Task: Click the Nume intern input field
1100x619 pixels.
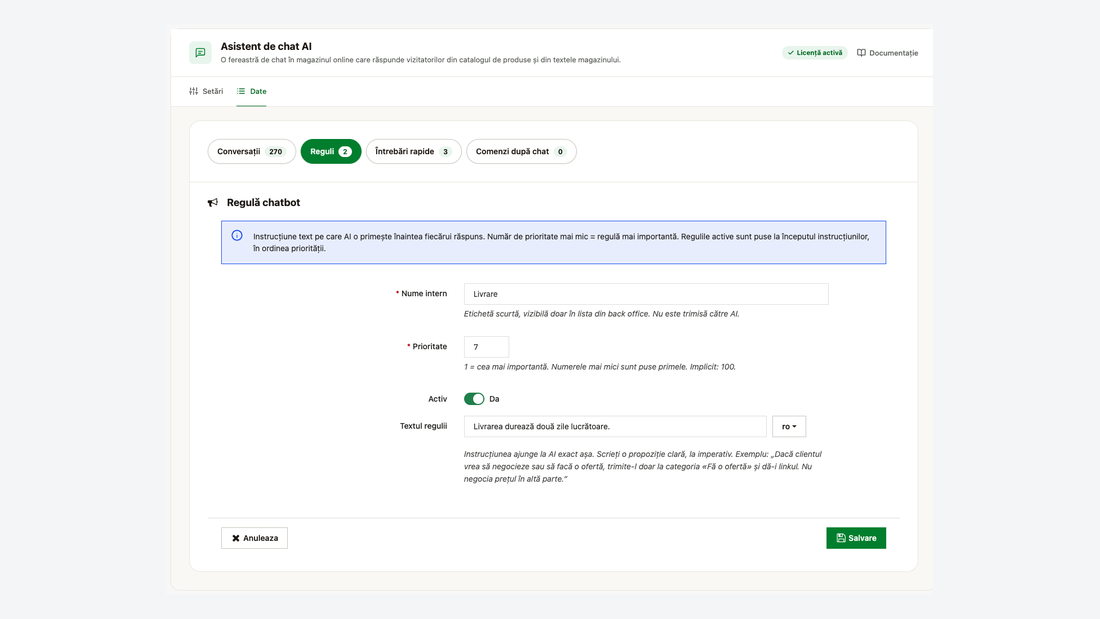Action: click(646, 294)
